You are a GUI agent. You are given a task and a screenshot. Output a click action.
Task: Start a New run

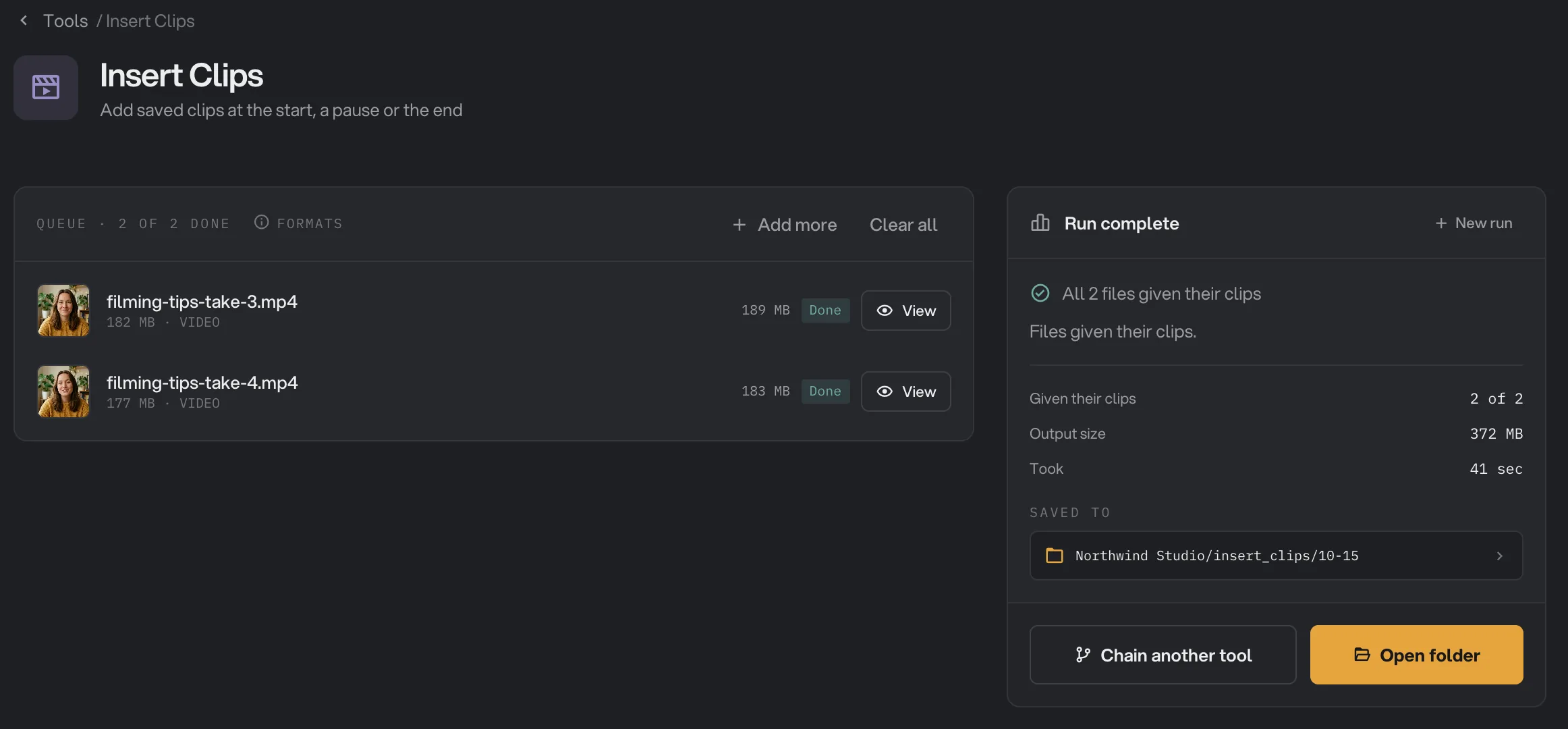[x=1474, y=223]
